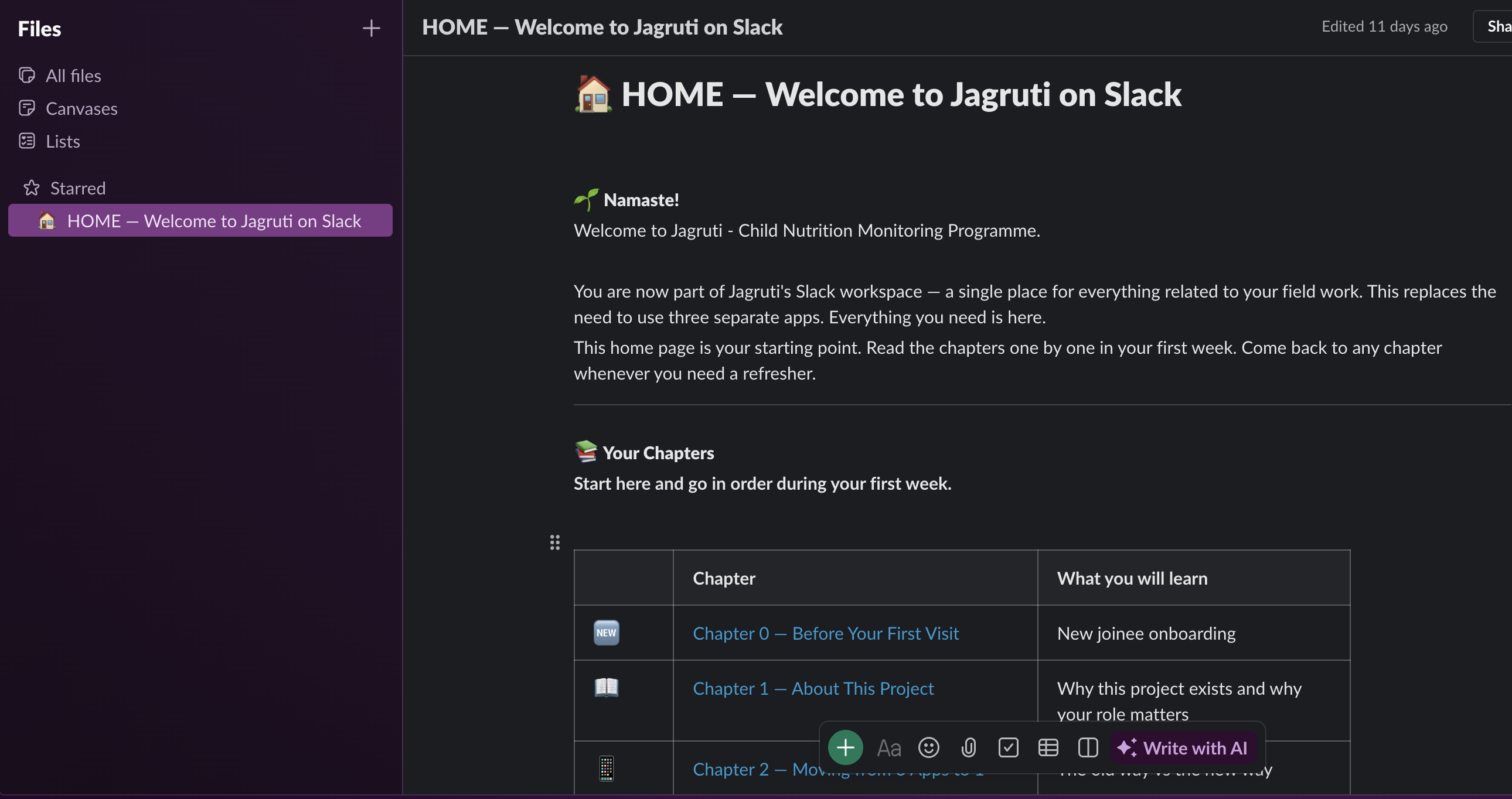Image resolution: width=1512 pixels, height=799 pixels.
Task: Open Chapter 1 — About This Project link
Action: [x=813, y=688]
